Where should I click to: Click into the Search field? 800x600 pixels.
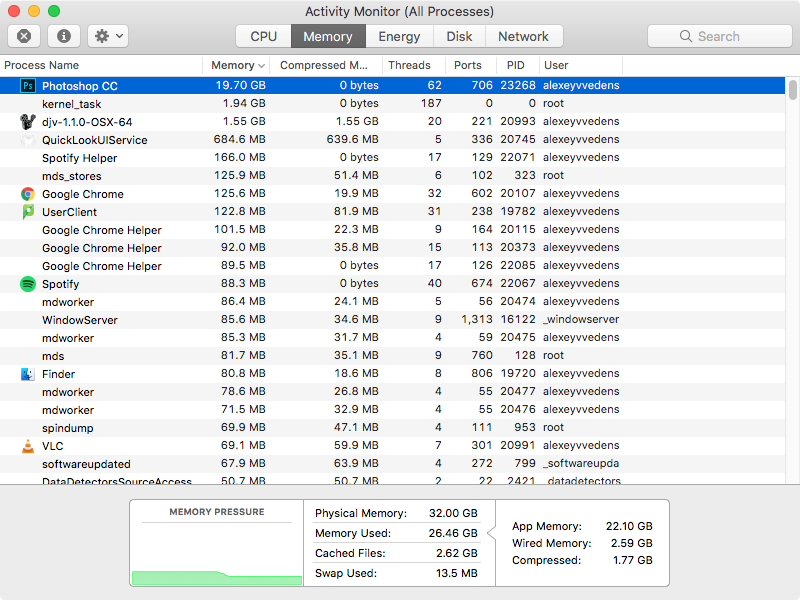pyautogui.click(x=719, y=36)
